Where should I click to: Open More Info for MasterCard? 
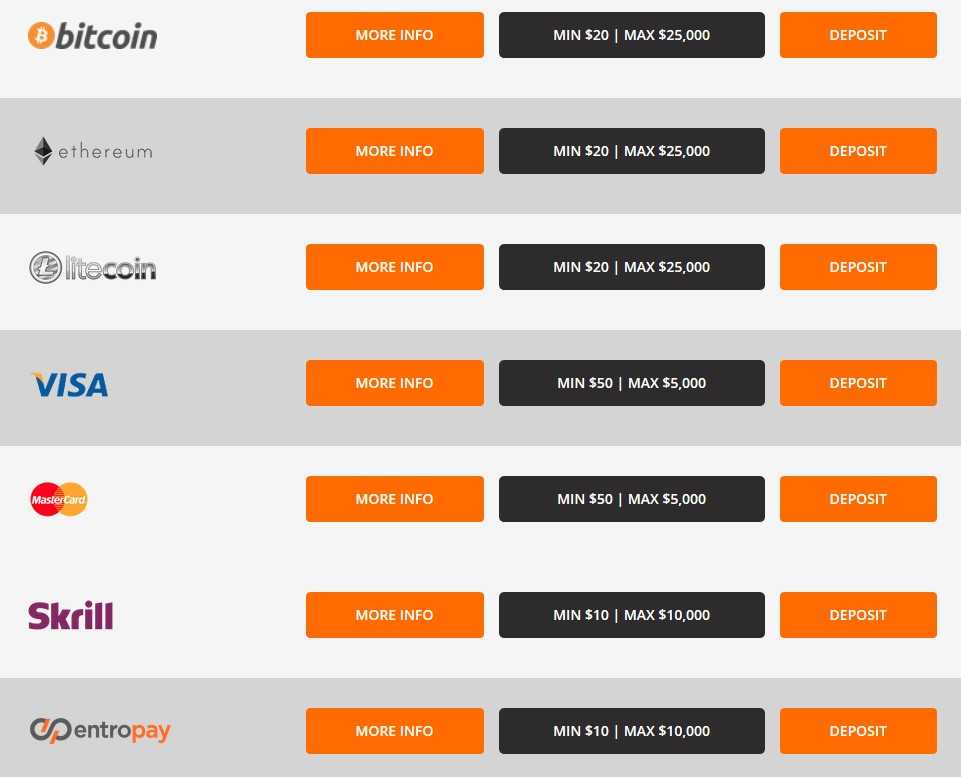(x=395, y=499)
